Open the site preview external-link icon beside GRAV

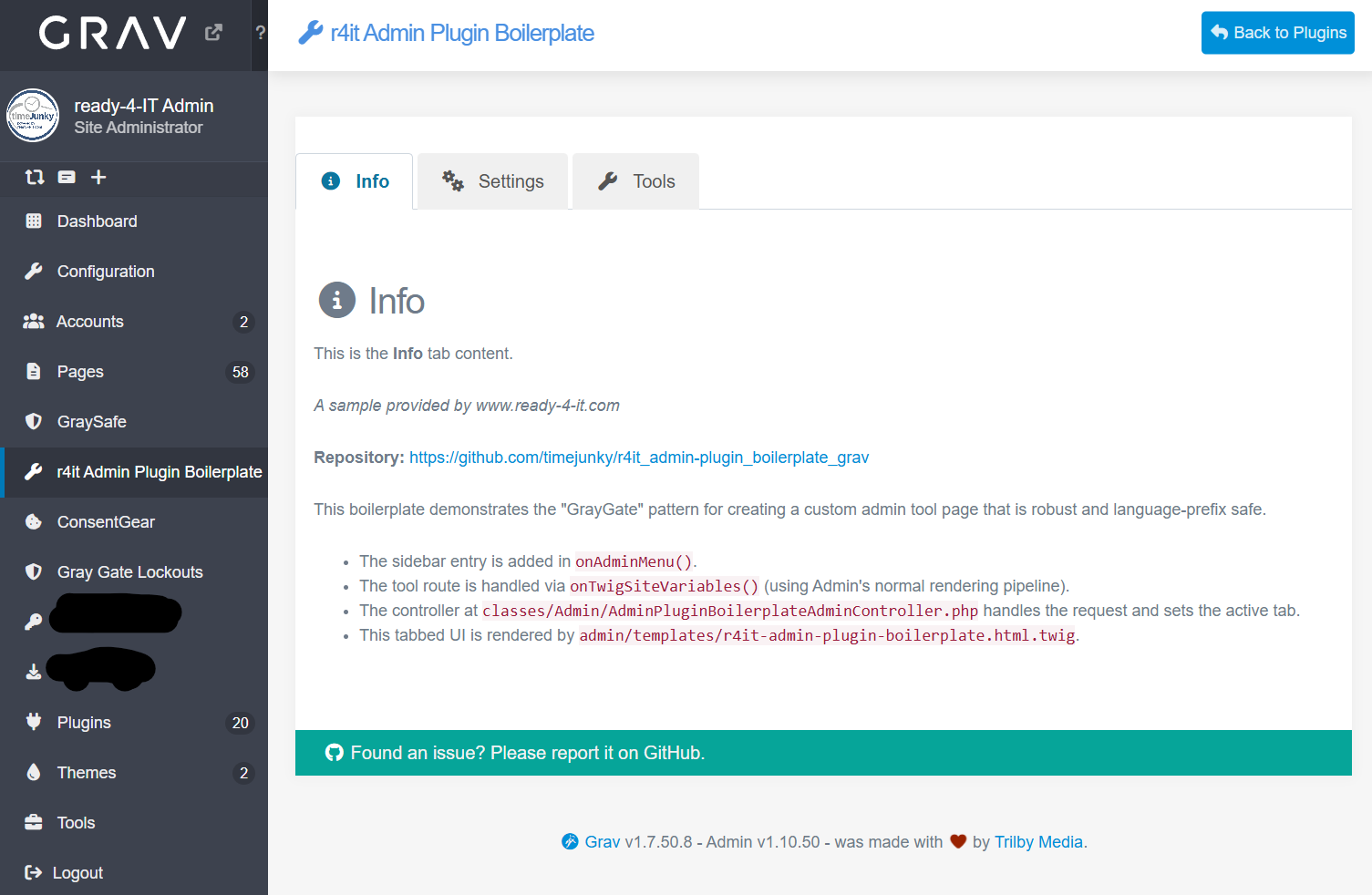(213, 31)
